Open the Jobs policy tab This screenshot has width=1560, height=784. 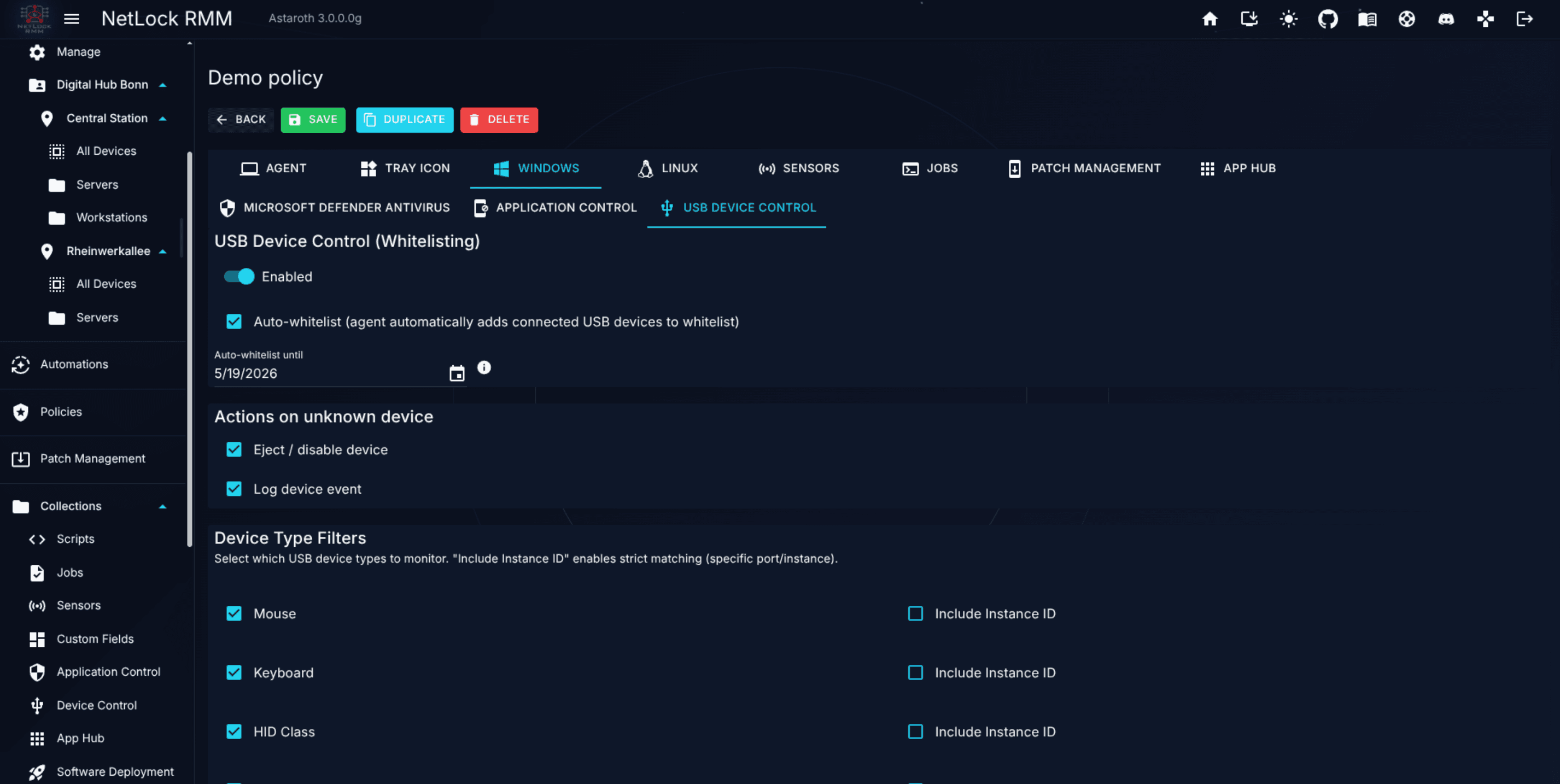click(930, 168)
